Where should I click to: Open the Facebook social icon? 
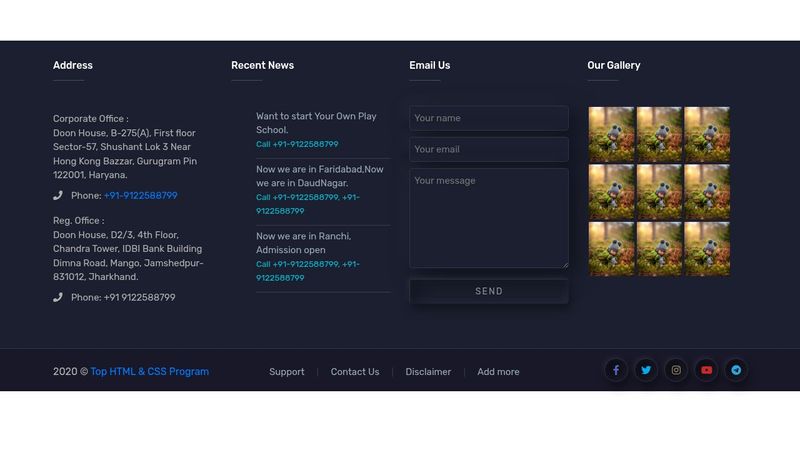coord(616,370)
